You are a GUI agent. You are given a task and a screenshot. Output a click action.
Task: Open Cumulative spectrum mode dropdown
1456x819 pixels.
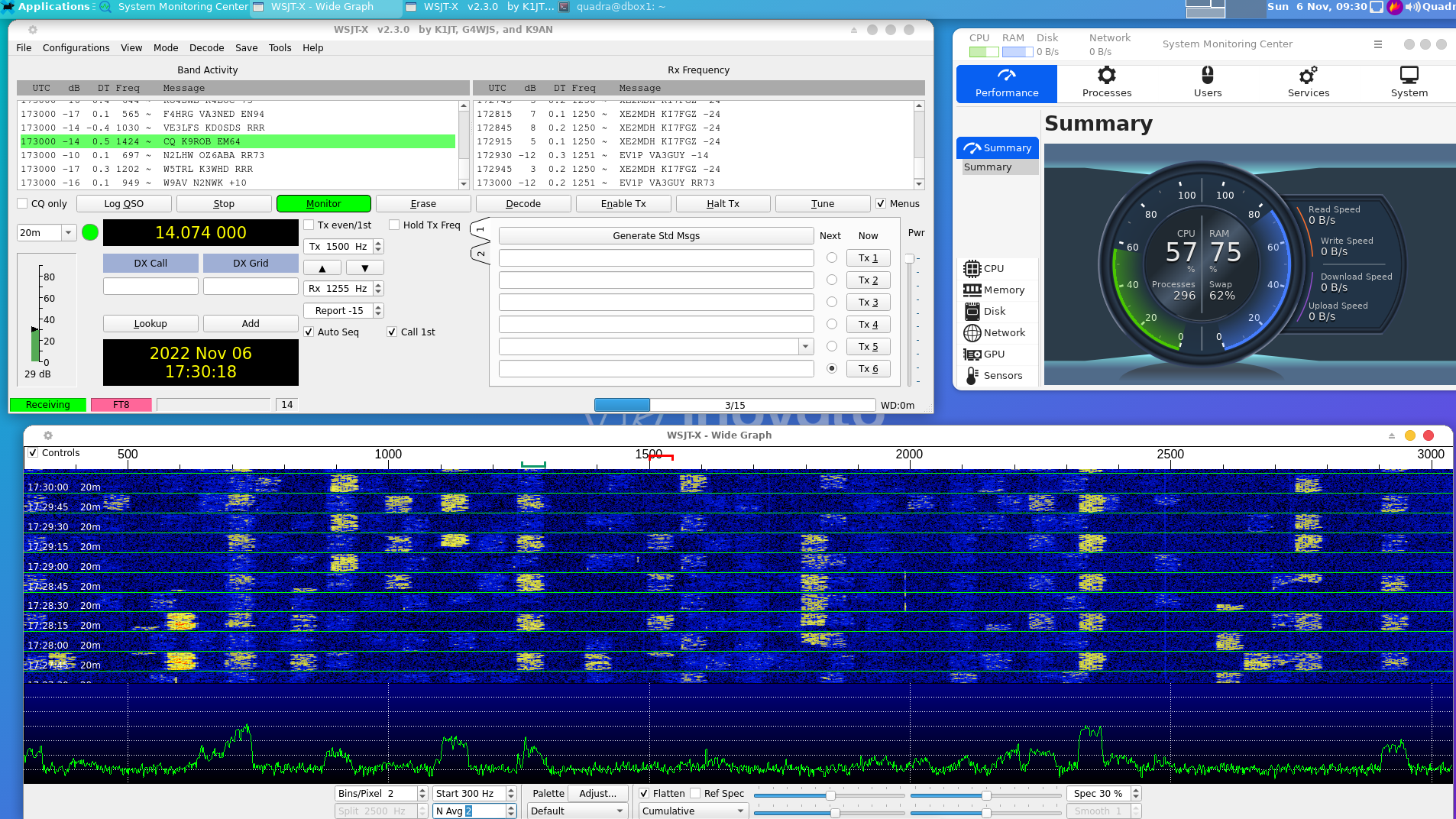[693, 811]
